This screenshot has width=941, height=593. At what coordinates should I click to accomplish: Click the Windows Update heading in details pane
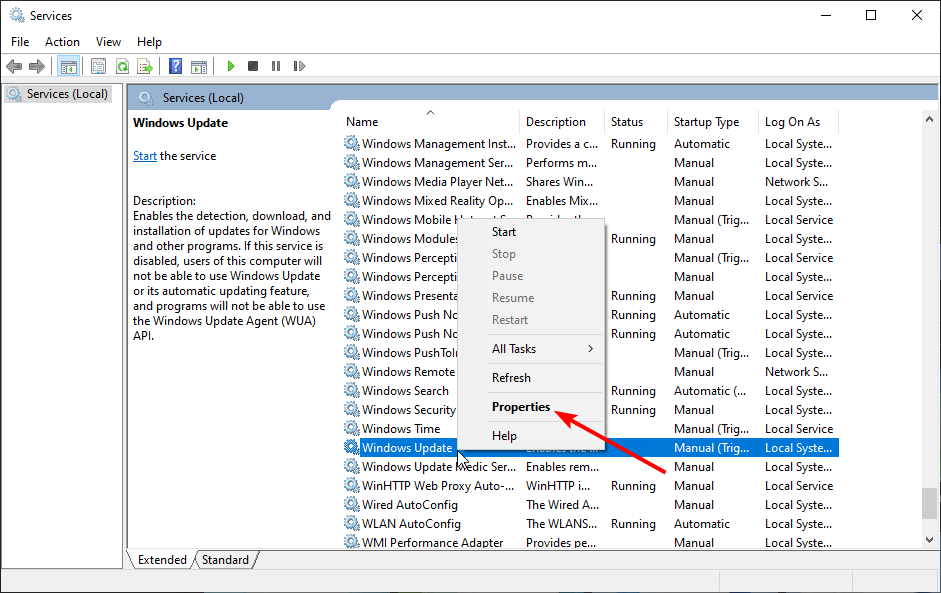click(181, 123)
